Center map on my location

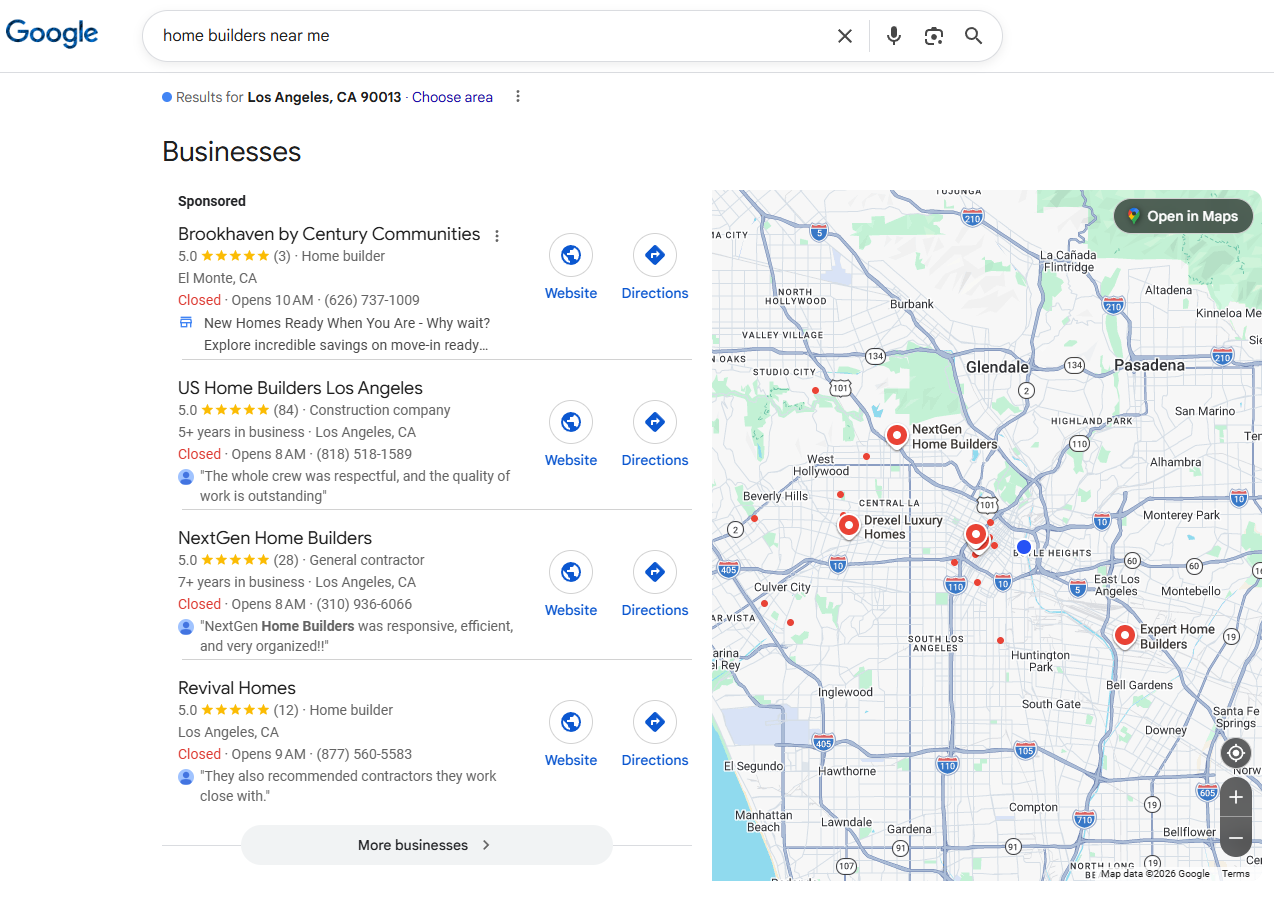coord(1236,753)
